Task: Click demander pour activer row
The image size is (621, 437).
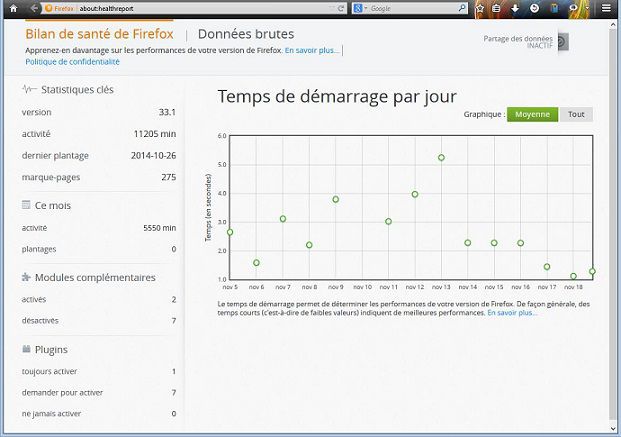Action: [x=99, y=393]
